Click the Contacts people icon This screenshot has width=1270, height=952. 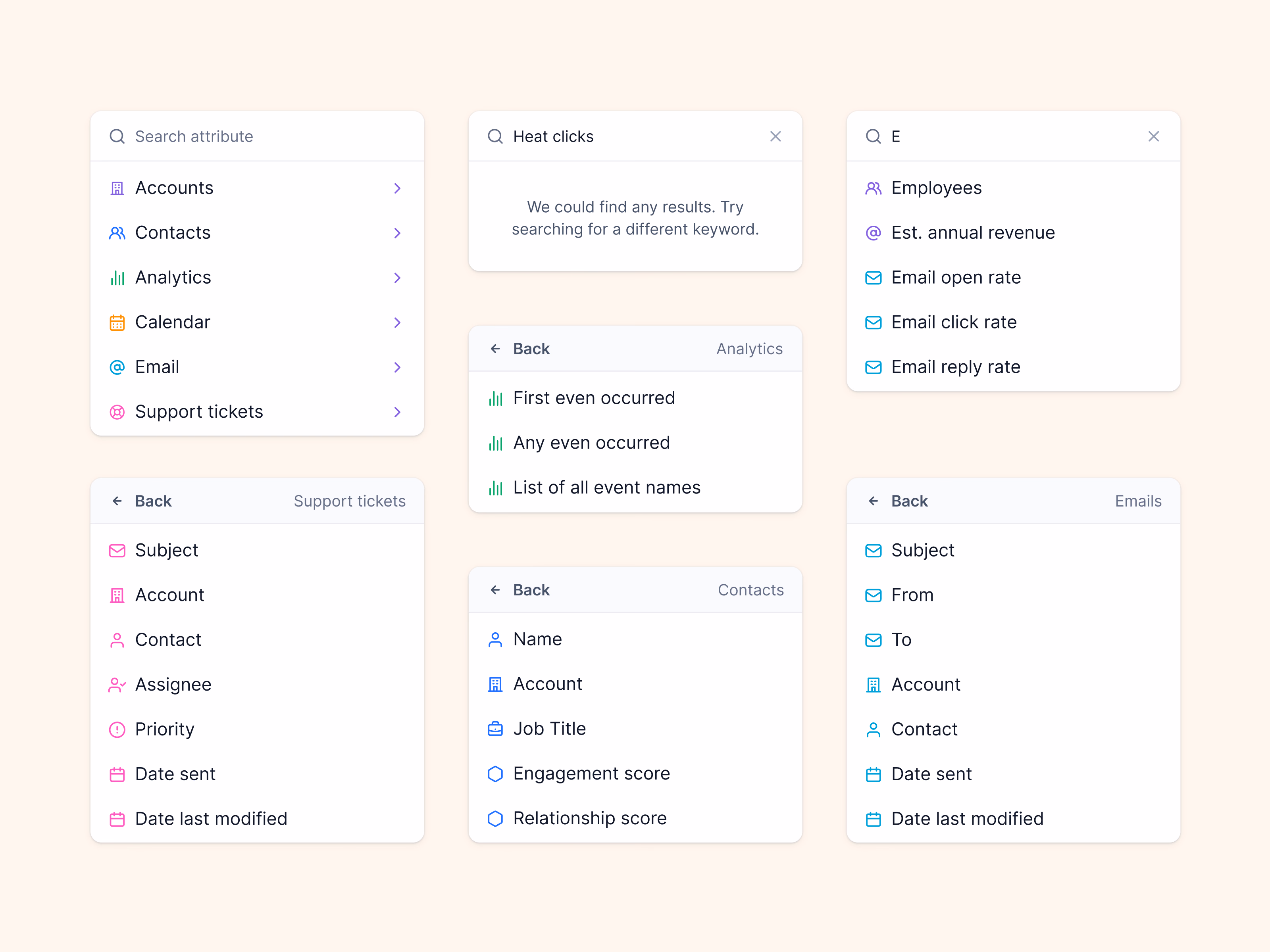tap(117, 233)
